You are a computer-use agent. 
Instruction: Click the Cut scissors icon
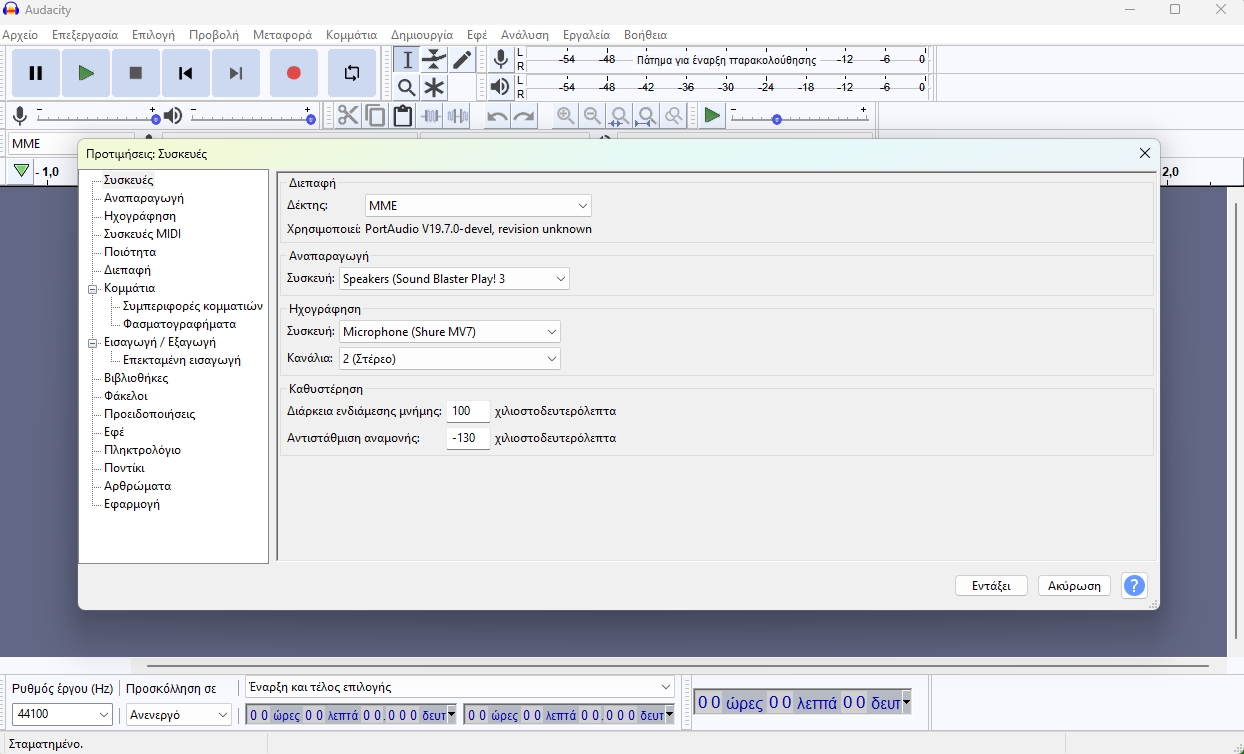point(347,116)
